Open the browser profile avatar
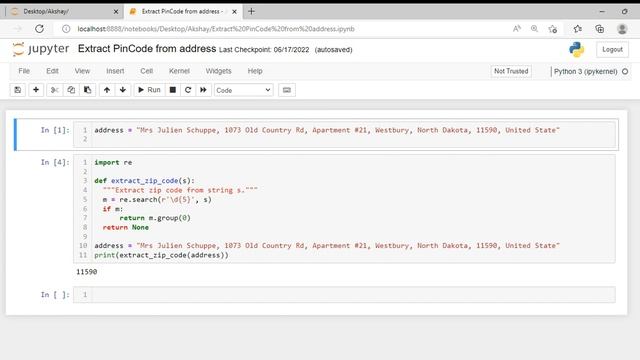Image resolution: width=640 pixels, height=360 pixels. click(622, 29)
